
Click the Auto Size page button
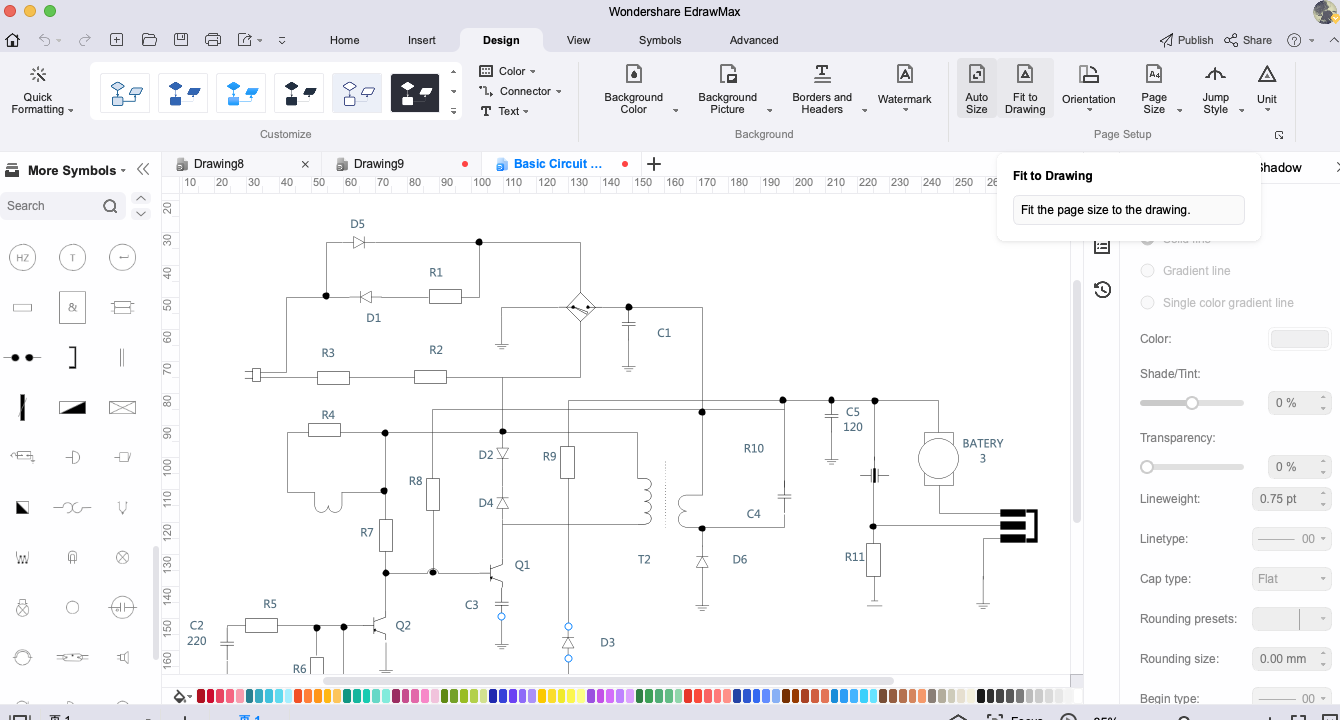977,89
